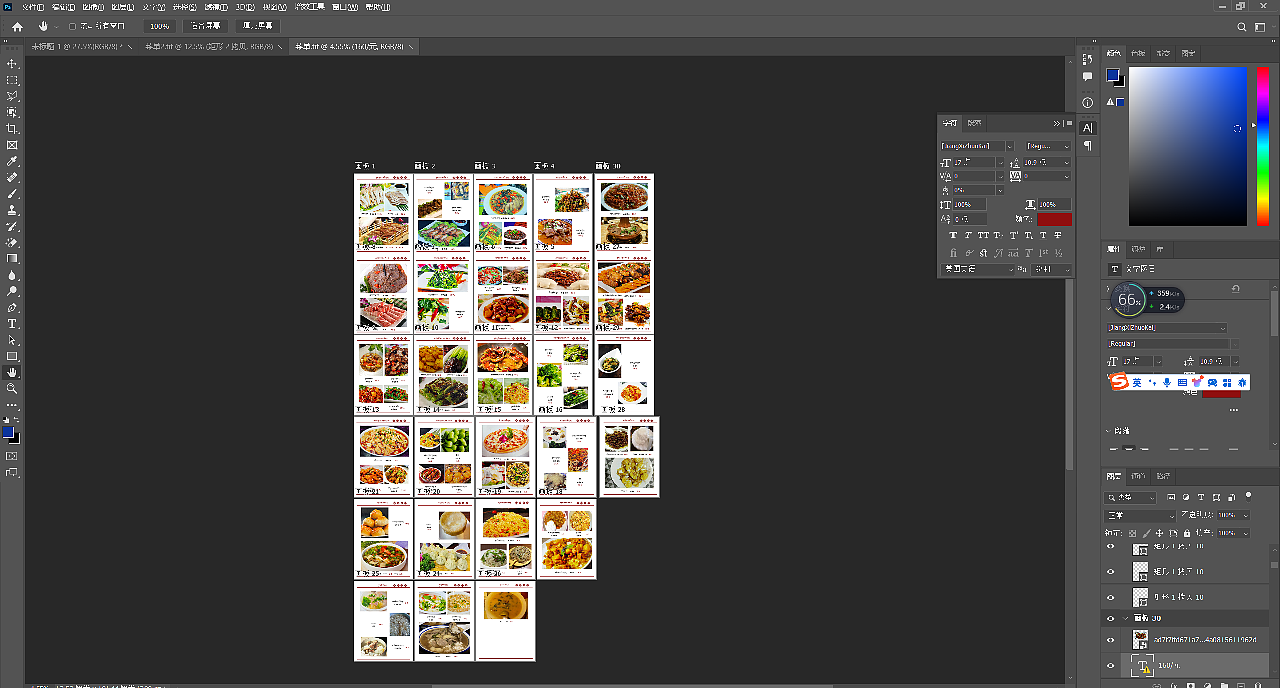This screenshot has width=1280, height=688.
Task: Select the Horizontal Type tool in toolbar
Action: 12,324
